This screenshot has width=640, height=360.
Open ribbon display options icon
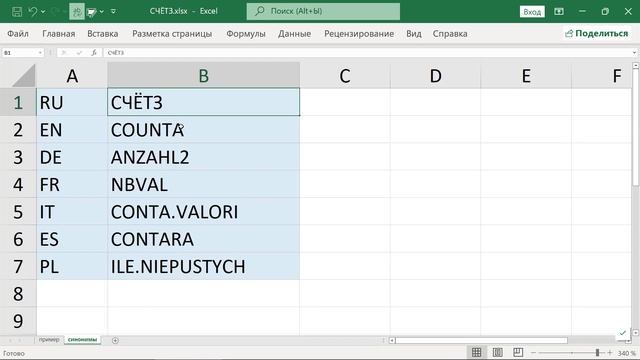point(559,11)
